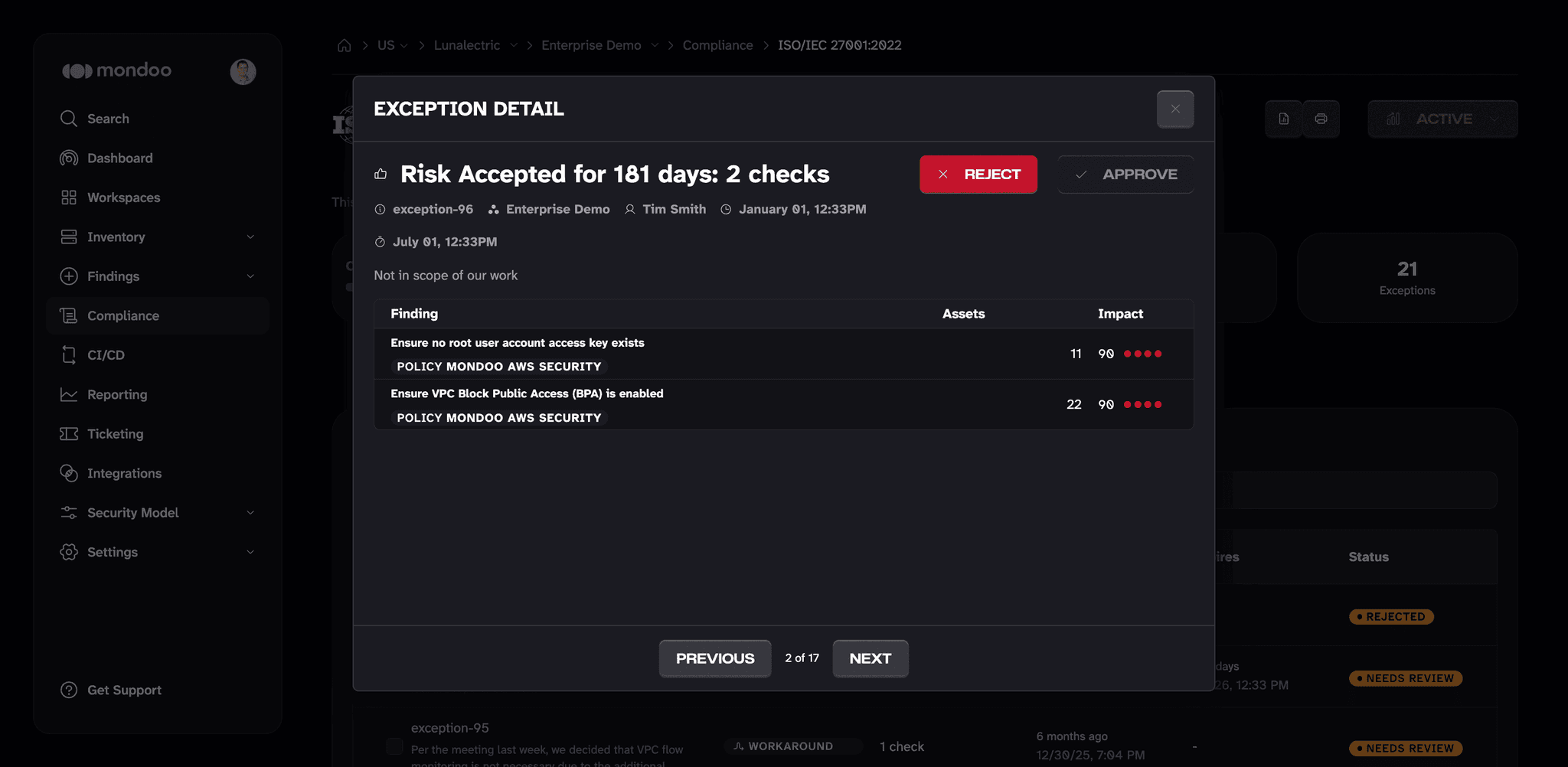The height and width of the screenshot is (767, 1568).
Task: Click the ISO/IEC 27001:2022 breadcrumb
Action: click(x=840, y=45)
